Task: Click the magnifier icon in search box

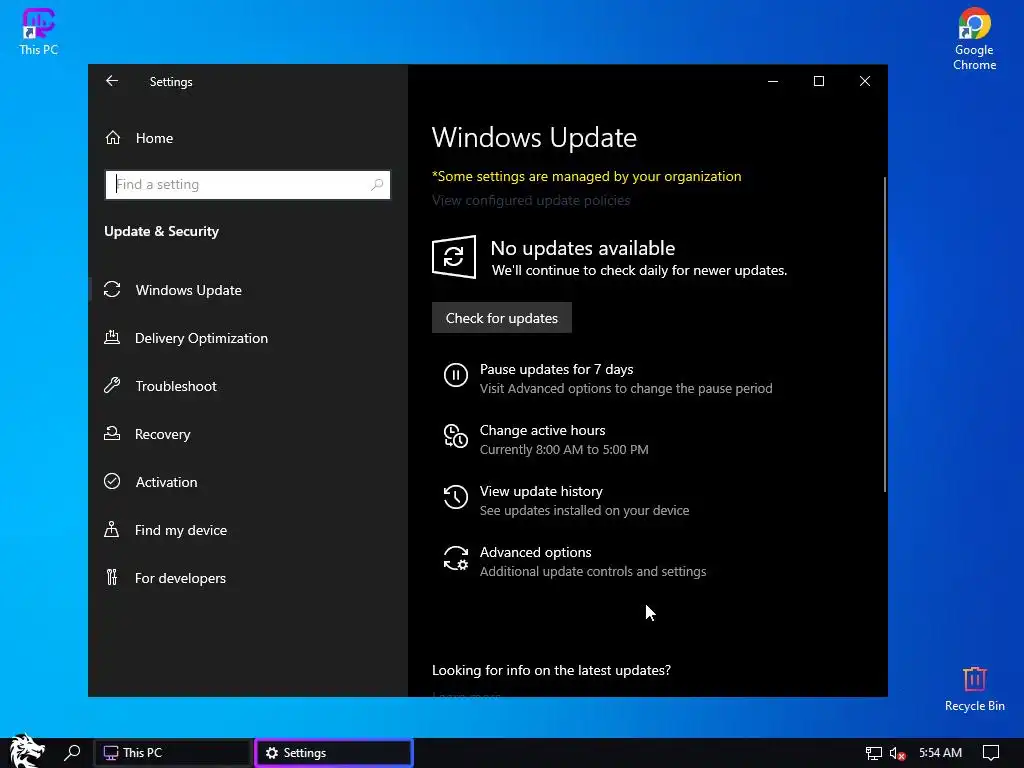Action: coord(377,185)
